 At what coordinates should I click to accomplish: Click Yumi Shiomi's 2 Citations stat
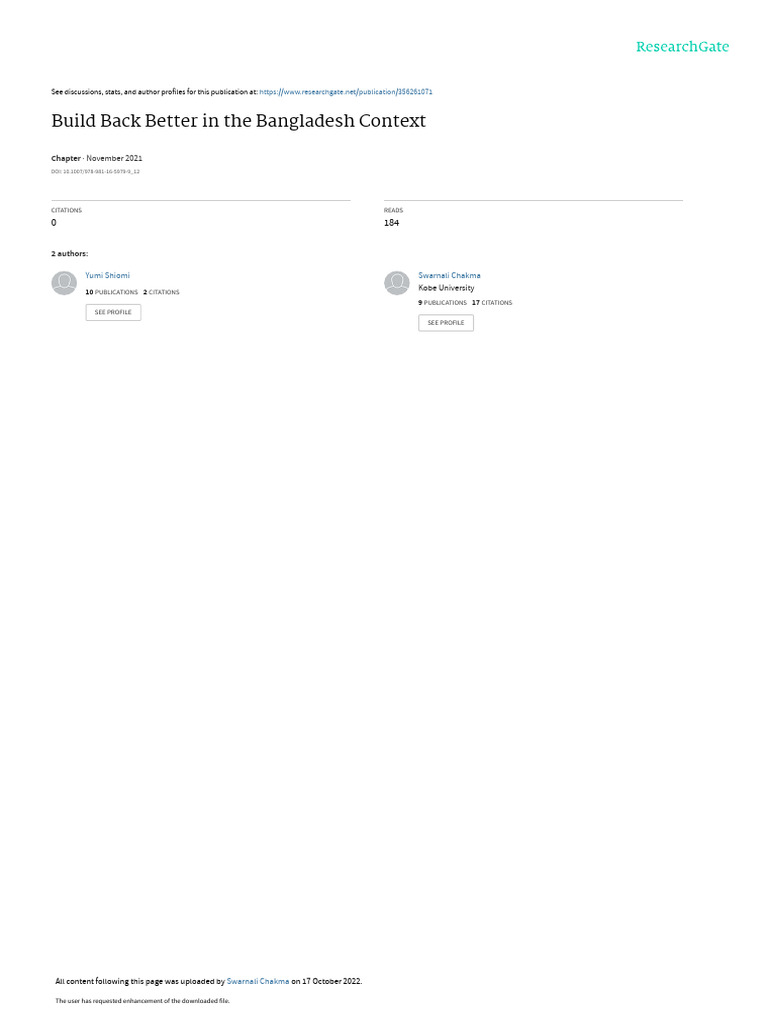tap(161, 292)
